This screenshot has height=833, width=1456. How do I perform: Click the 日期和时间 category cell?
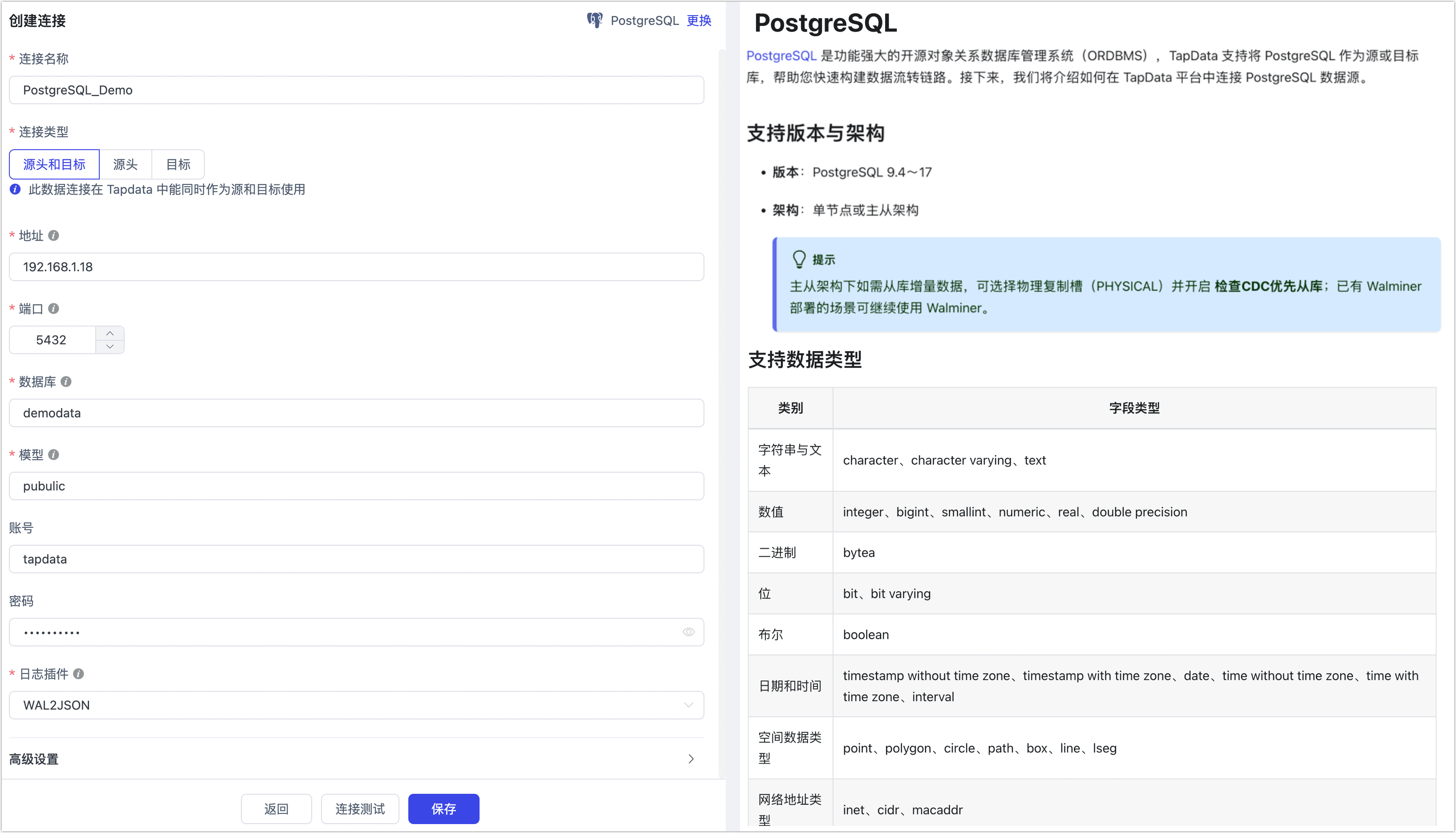[790, 686]
